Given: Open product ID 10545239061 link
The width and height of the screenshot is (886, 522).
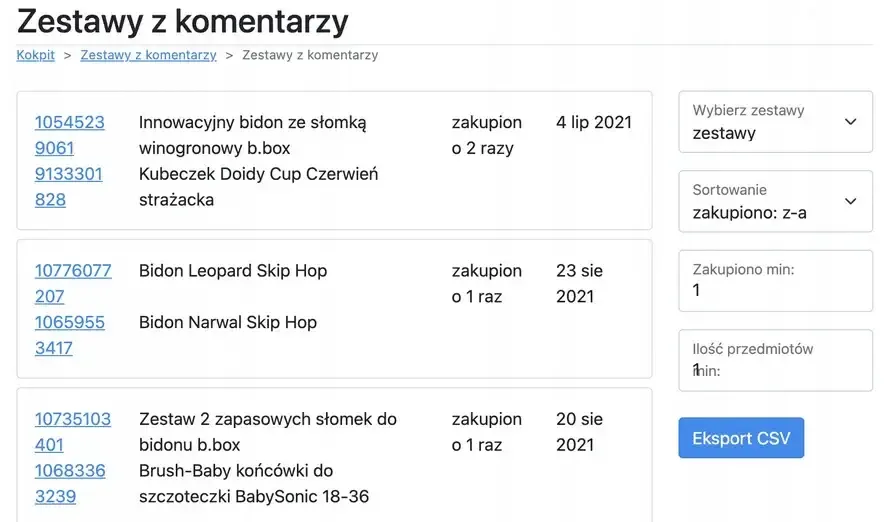Looking at the screenshot, I should click(69, 135).
